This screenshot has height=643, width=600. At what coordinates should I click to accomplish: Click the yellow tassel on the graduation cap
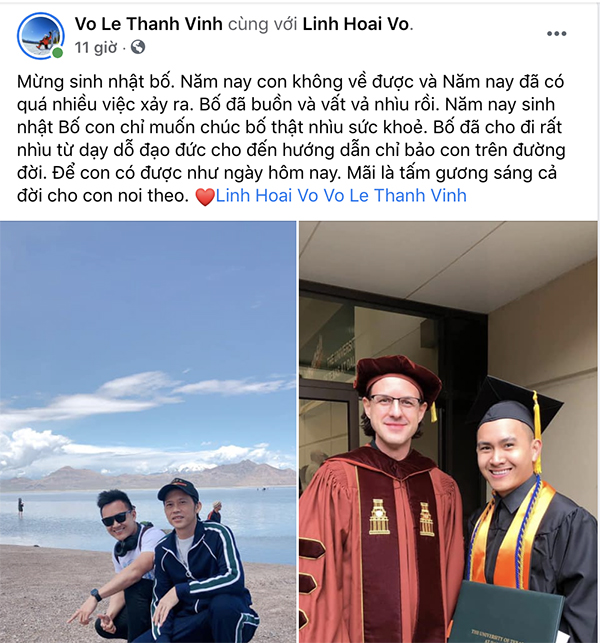point(536,431)
